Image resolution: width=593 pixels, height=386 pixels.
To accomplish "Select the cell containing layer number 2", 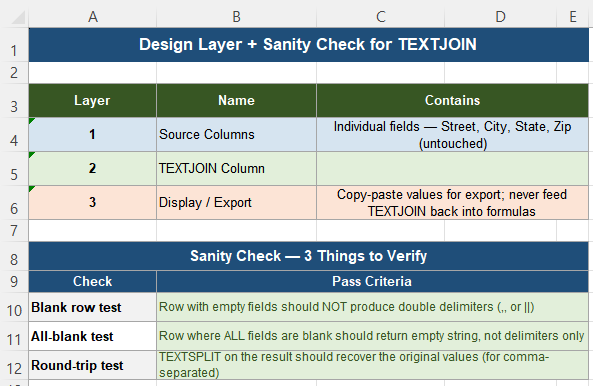I will tap(93, 169).
